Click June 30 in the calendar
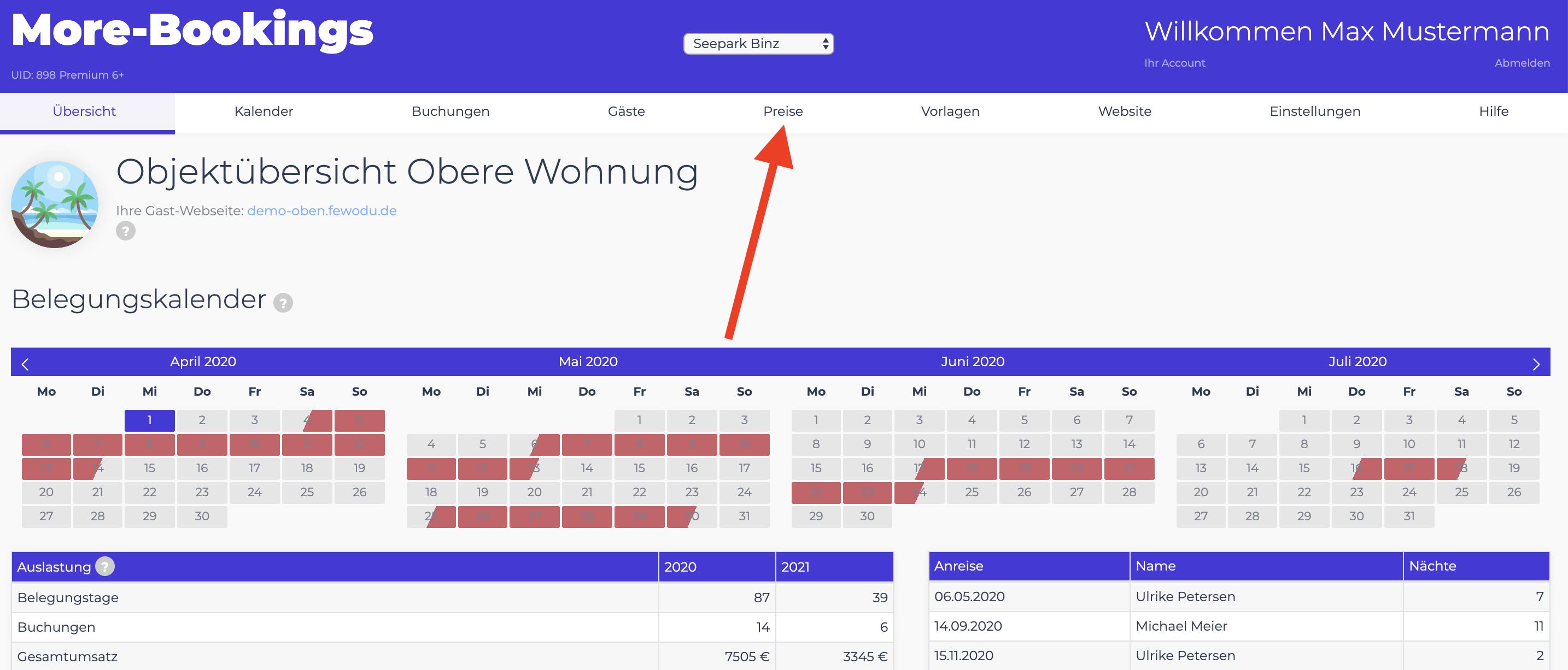 pos(867,516)
